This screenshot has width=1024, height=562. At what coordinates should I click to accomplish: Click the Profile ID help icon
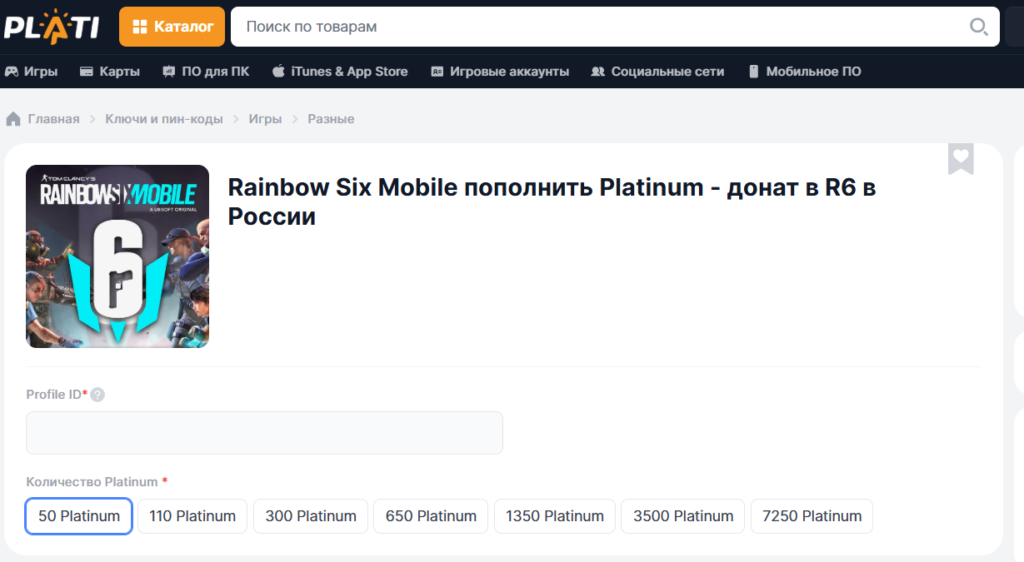(98, 395)
